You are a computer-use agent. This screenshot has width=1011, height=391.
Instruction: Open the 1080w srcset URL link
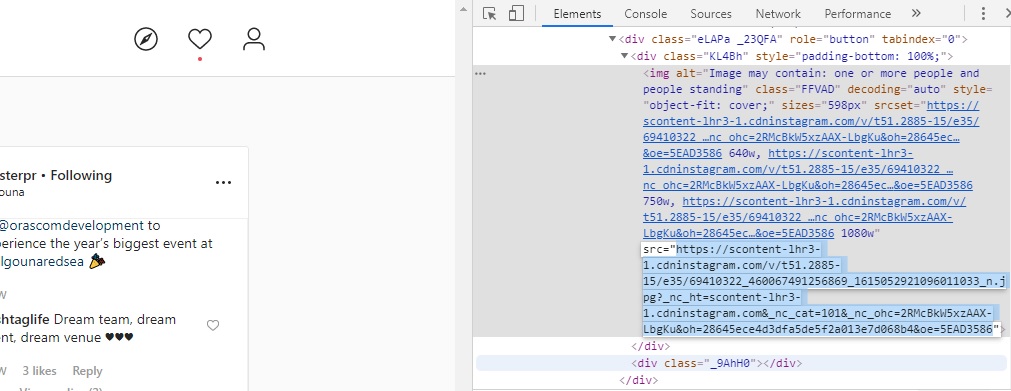click(x=805, y=217)
